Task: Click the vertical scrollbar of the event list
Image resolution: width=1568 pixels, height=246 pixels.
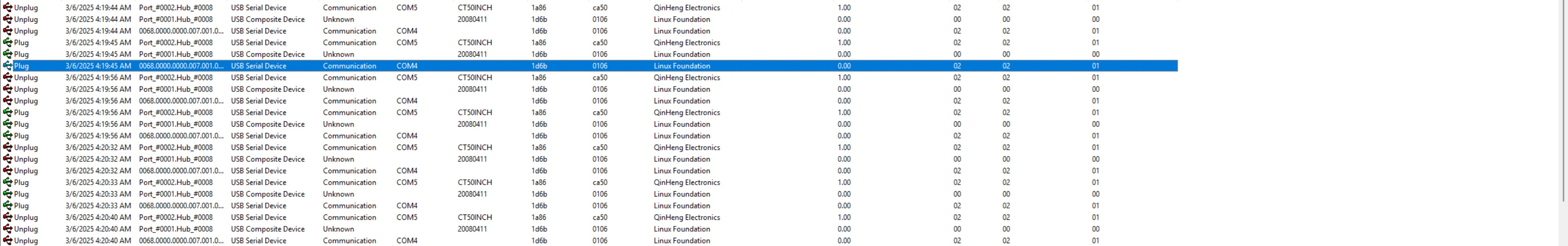Action: (x=1563, y=101)
